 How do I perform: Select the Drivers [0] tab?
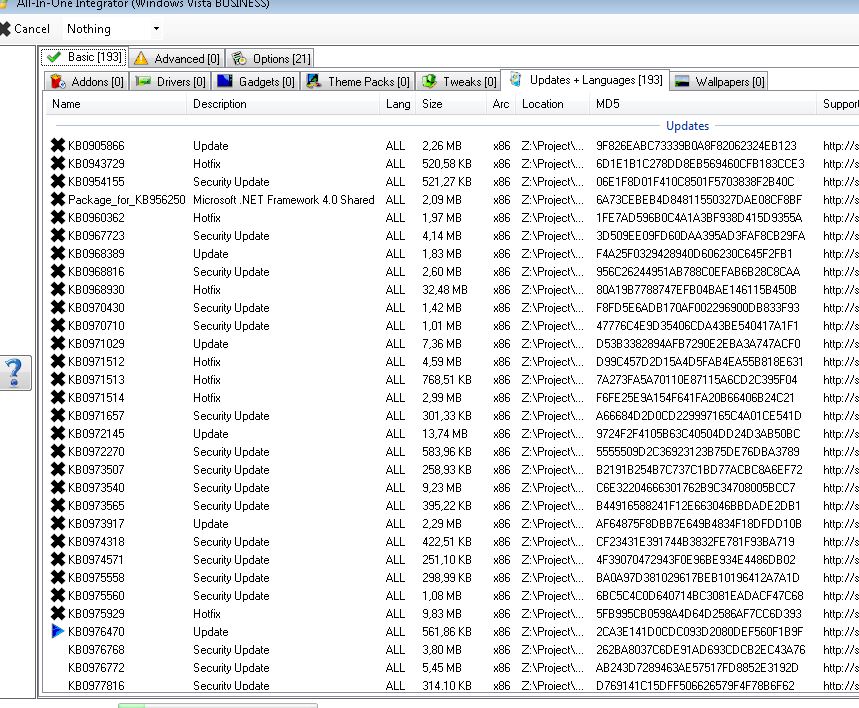pyautogui.click(x=170, y=82)
